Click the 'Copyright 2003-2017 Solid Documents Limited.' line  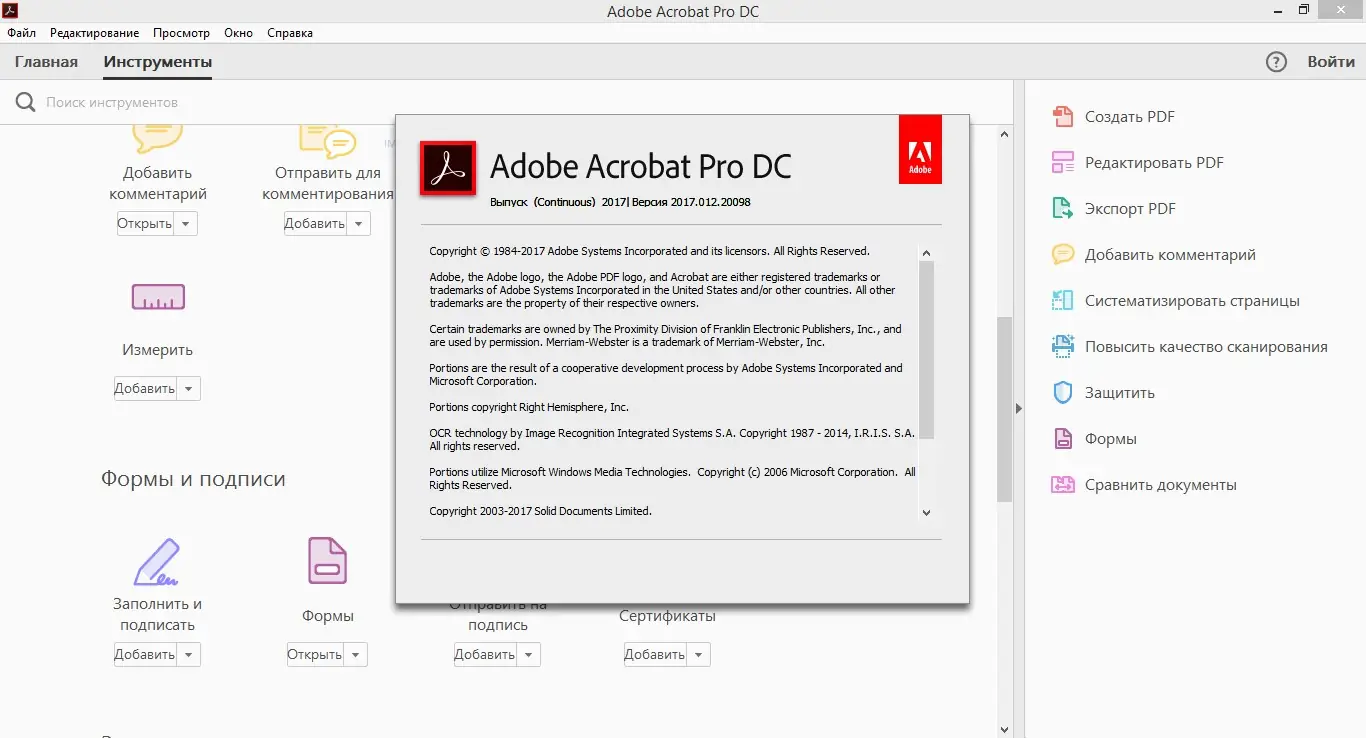(541, 511)
